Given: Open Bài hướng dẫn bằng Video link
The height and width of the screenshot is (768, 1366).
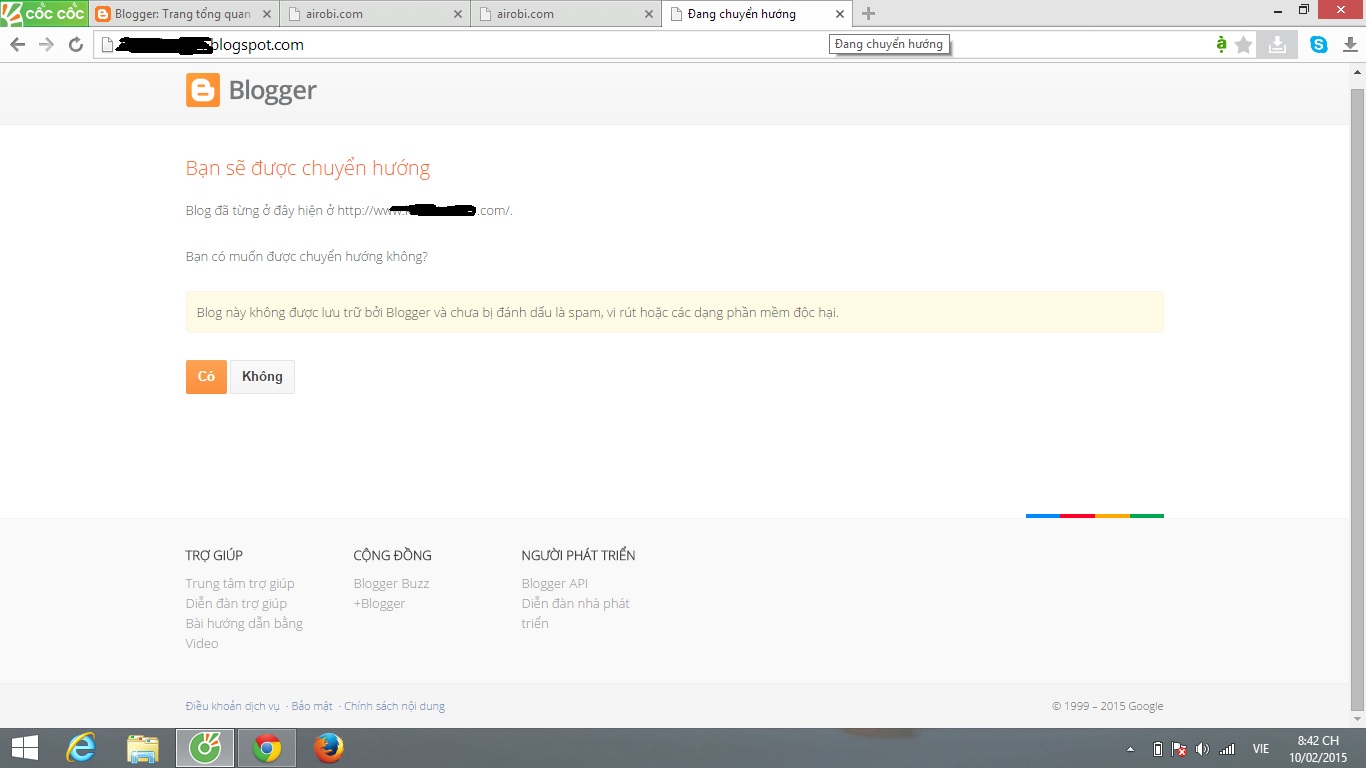Looking at the screenshot, I should click(244, 633).
